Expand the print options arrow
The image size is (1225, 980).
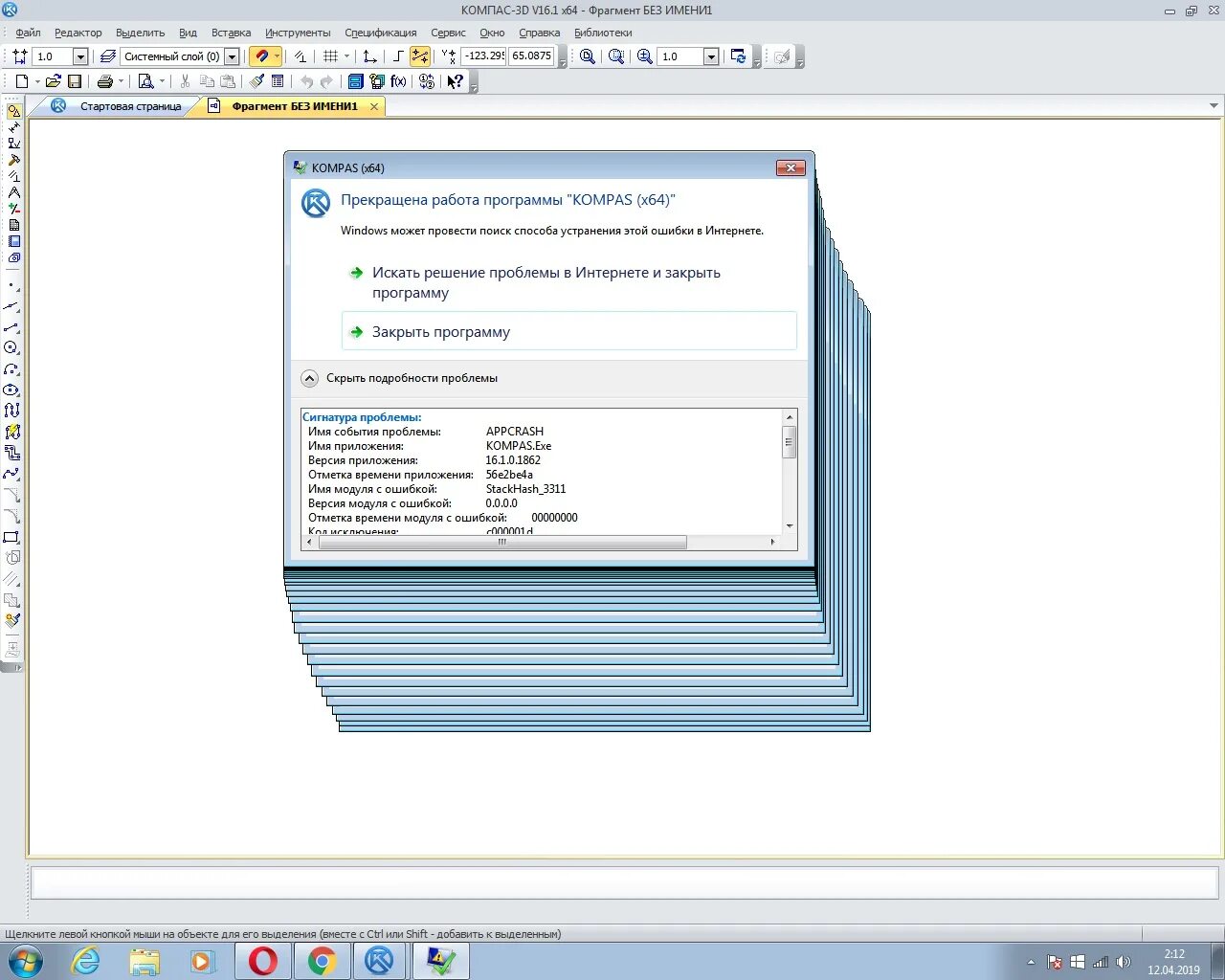pyautogui.click(x=121, y=81)
